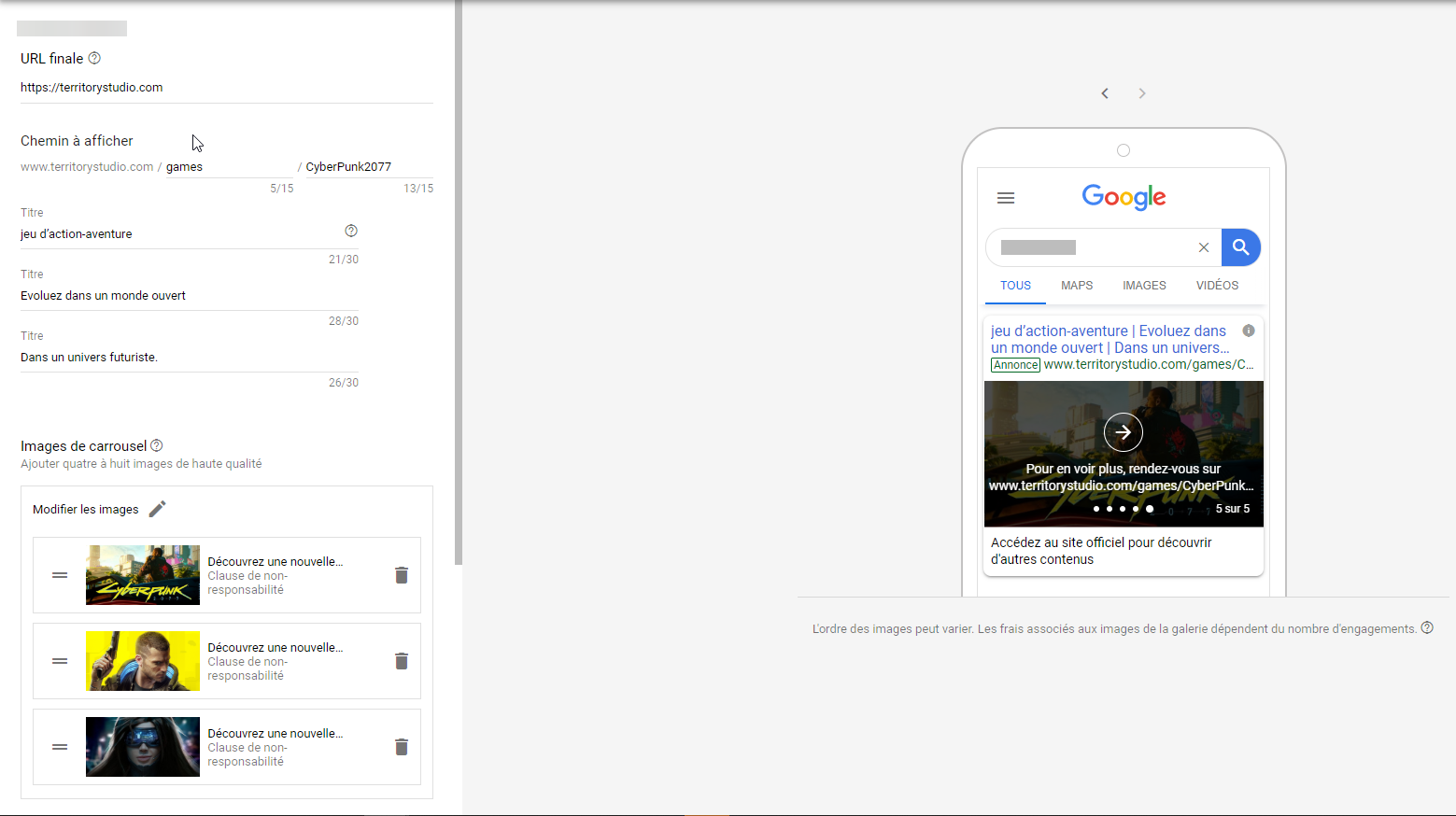
Task: Open the hamburger menu in phone preview
Action: coord(1006,198)
